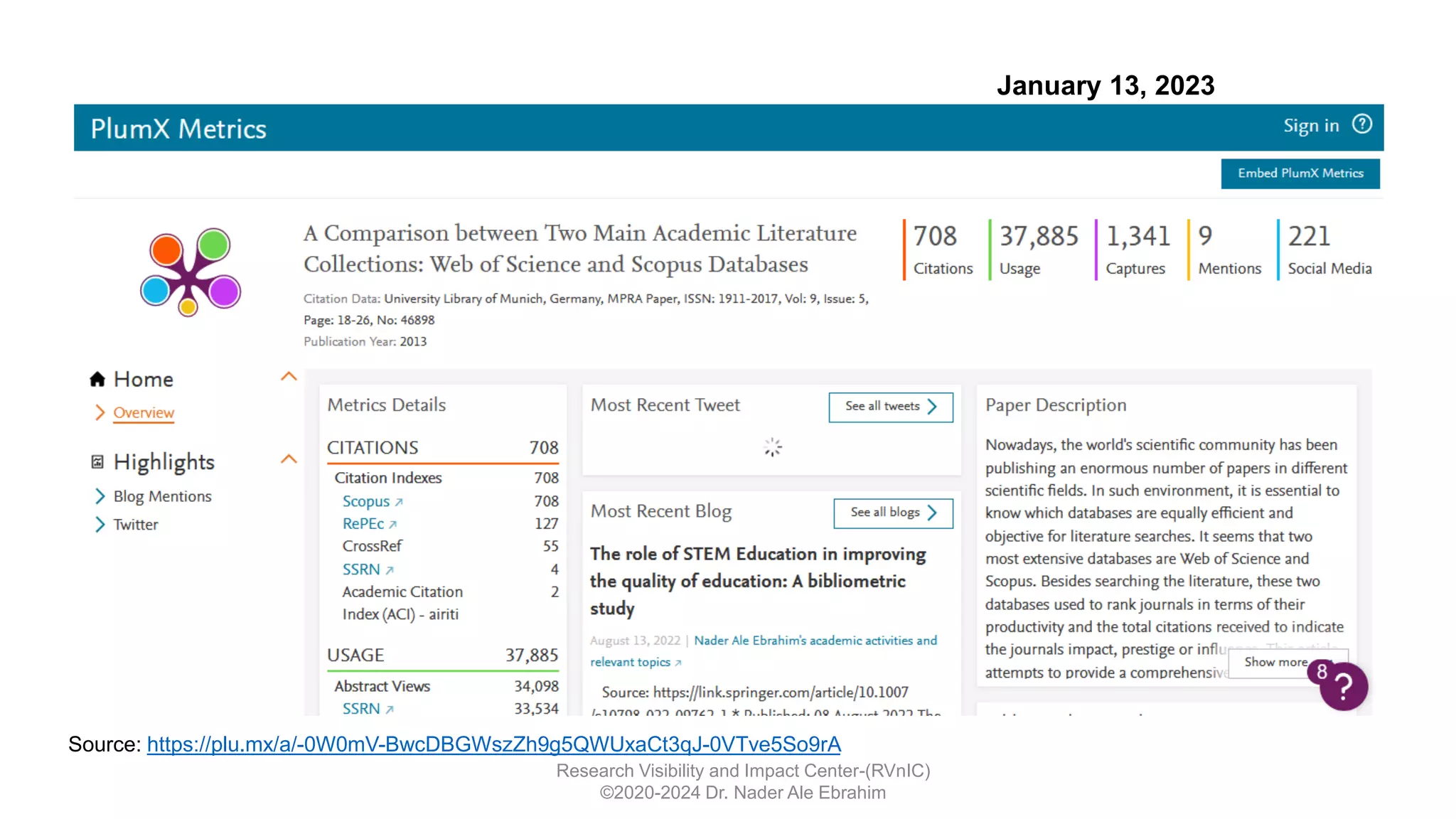Image resolution: width=1456 pixels, height=819 pixels.
Task: Select the Overview sidebar item
Action: [x=144, y=412]
